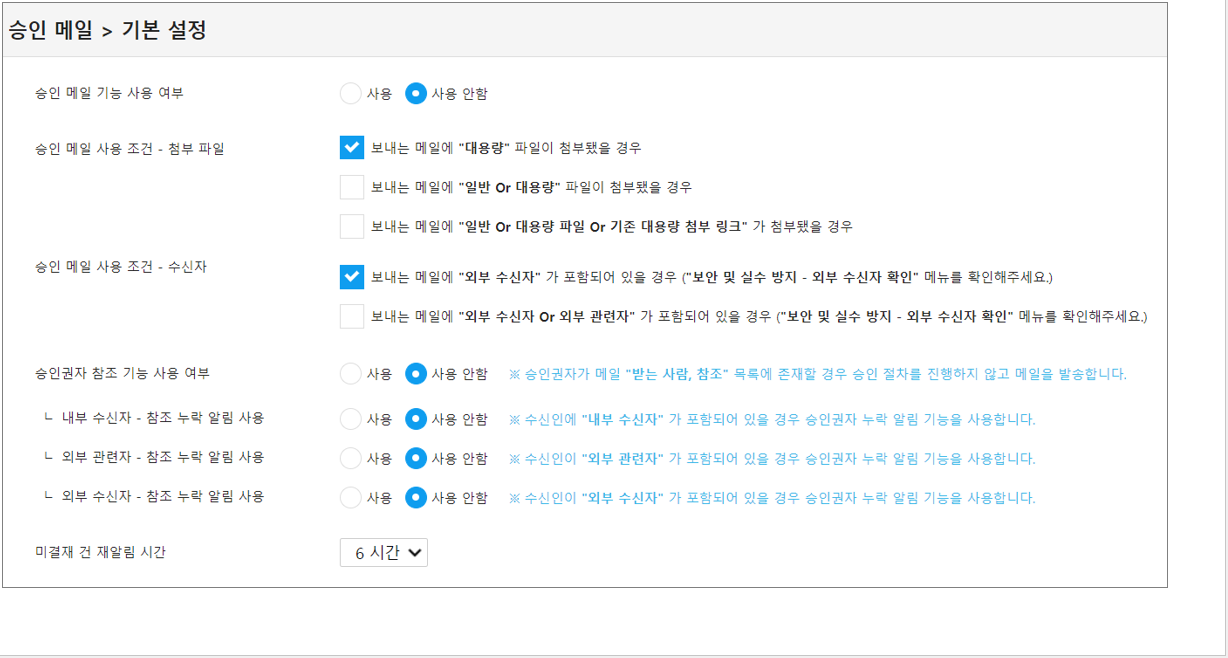
Task: Click the '승인 메일 사용 조건 - 첨부 파일' label
Action: click(130, 149)
